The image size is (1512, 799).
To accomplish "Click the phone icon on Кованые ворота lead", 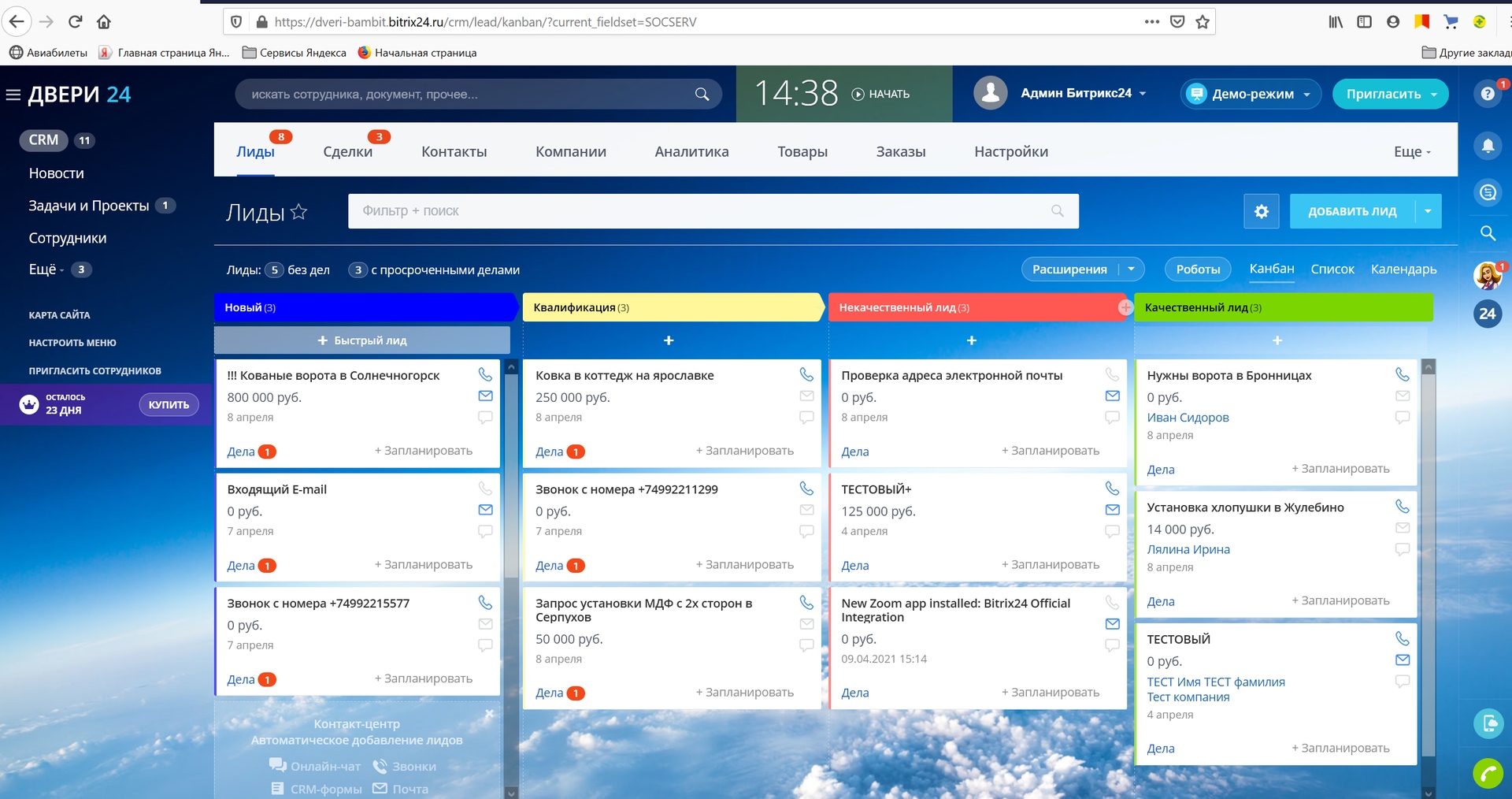I will pyautogui.click(x=485, y=374).
